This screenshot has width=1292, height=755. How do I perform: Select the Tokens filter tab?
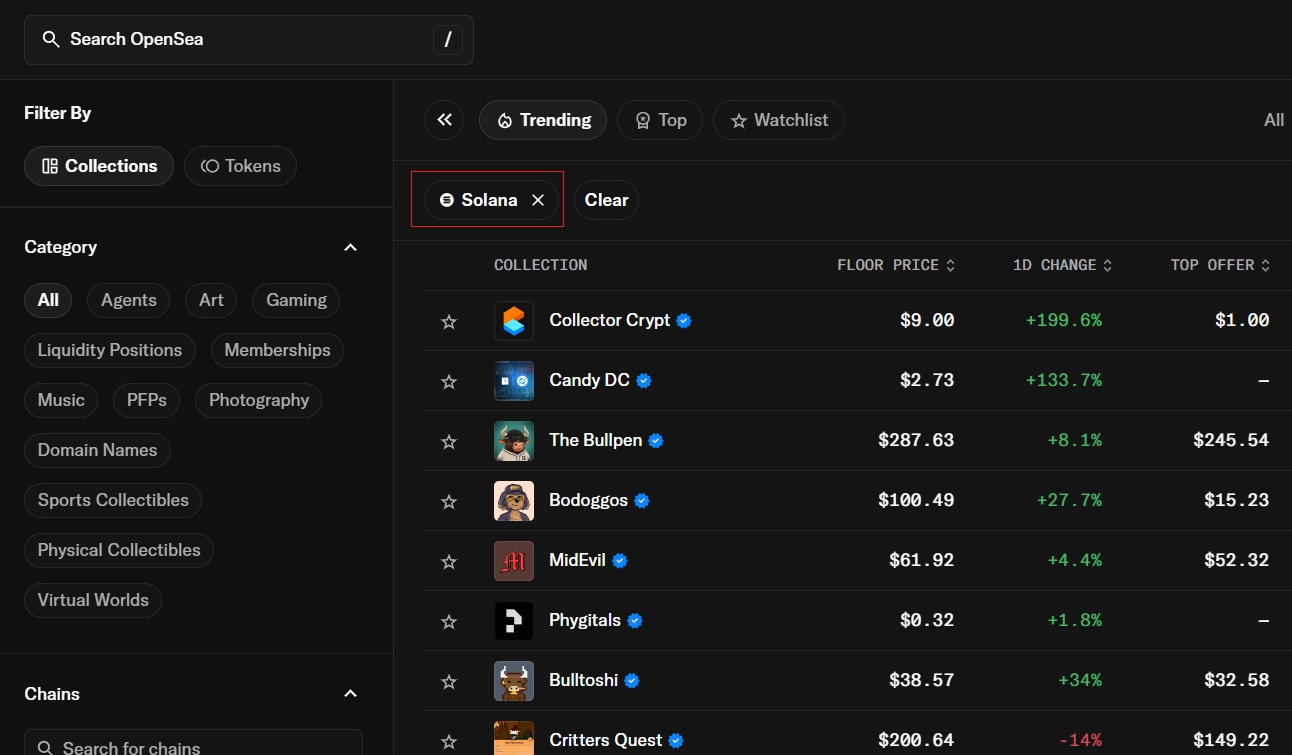[240, 166]
